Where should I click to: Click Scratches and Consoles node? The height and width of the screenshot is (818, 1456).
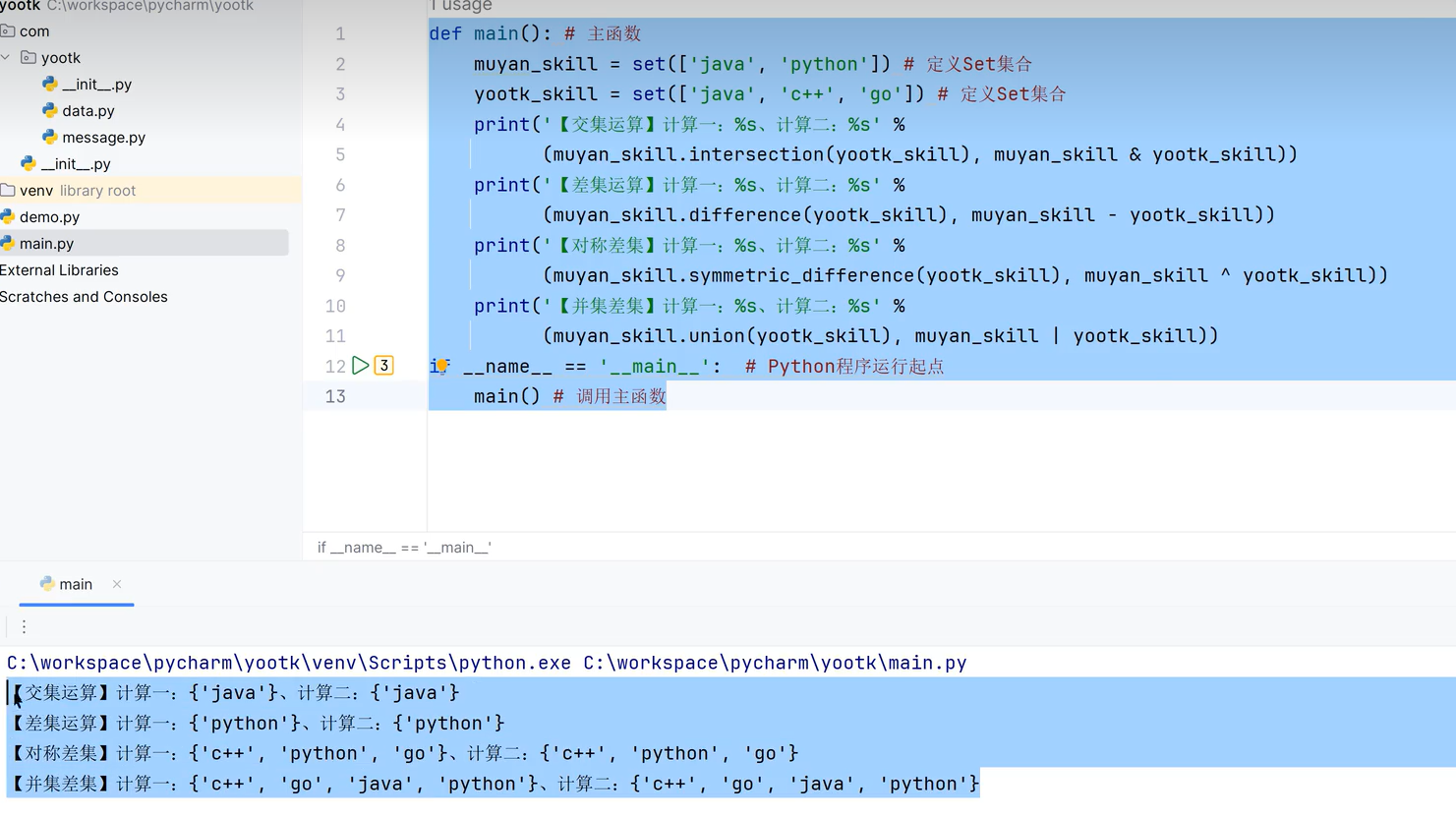pyautogui.click(x=84, y=297)
